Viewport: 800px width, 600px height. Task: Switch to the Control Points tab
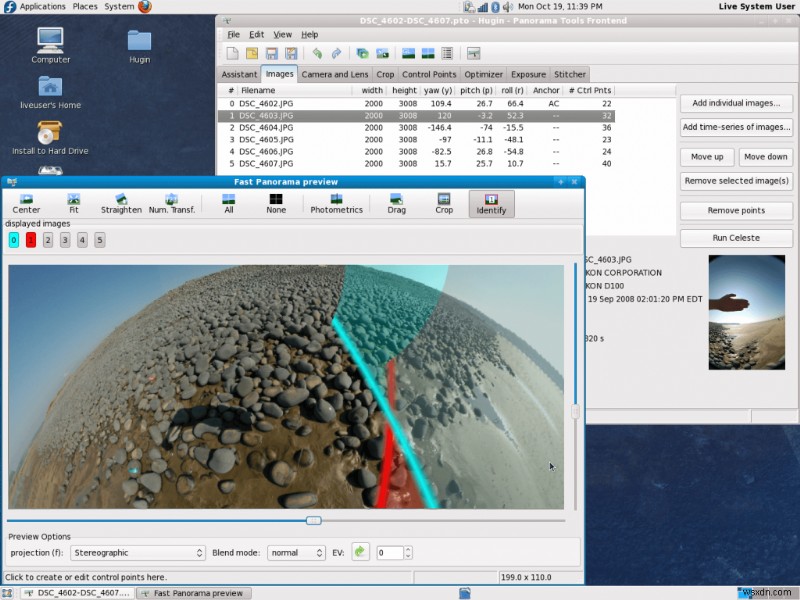[429, 74]
